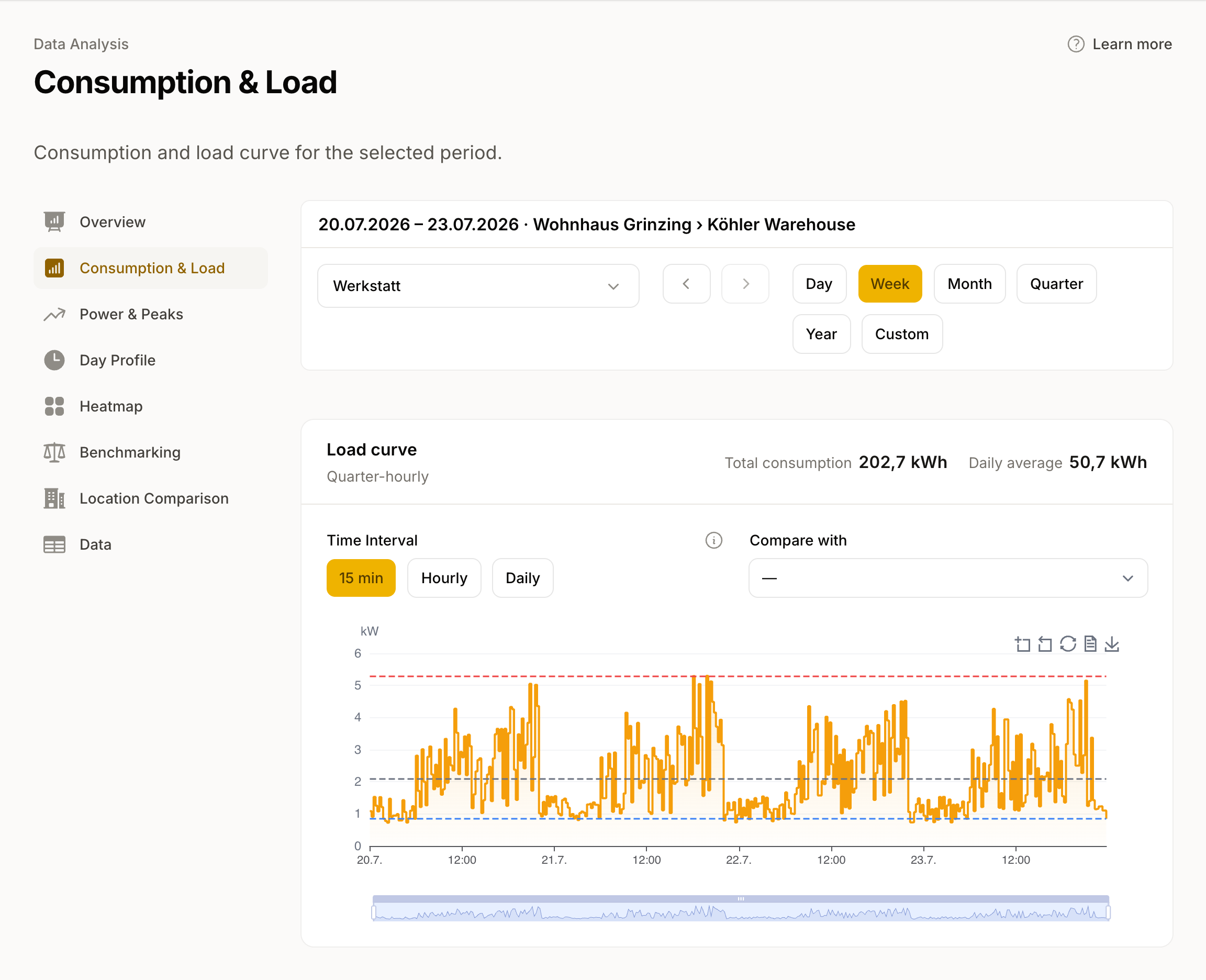Click the date range and location header
This screenshot has width=1206, height=980.
[586, 225]
